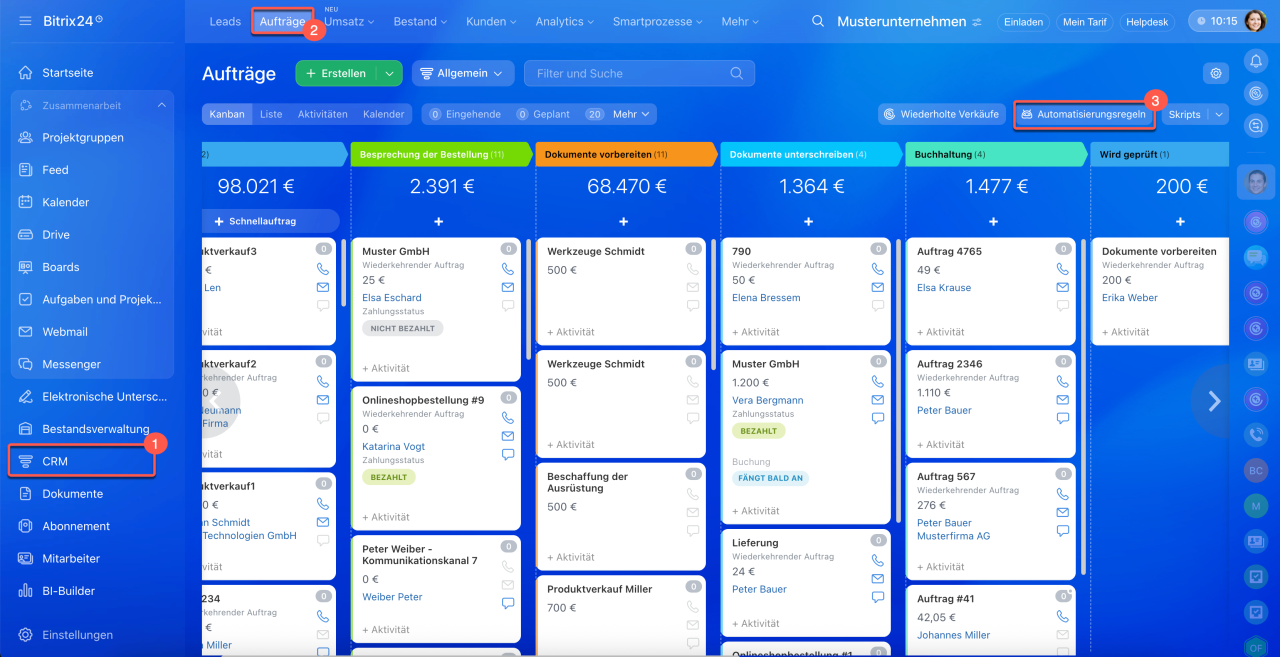Add deal with plus in Dokumente vorbereiten column
1280x657 pixels.
coord(624,221)
